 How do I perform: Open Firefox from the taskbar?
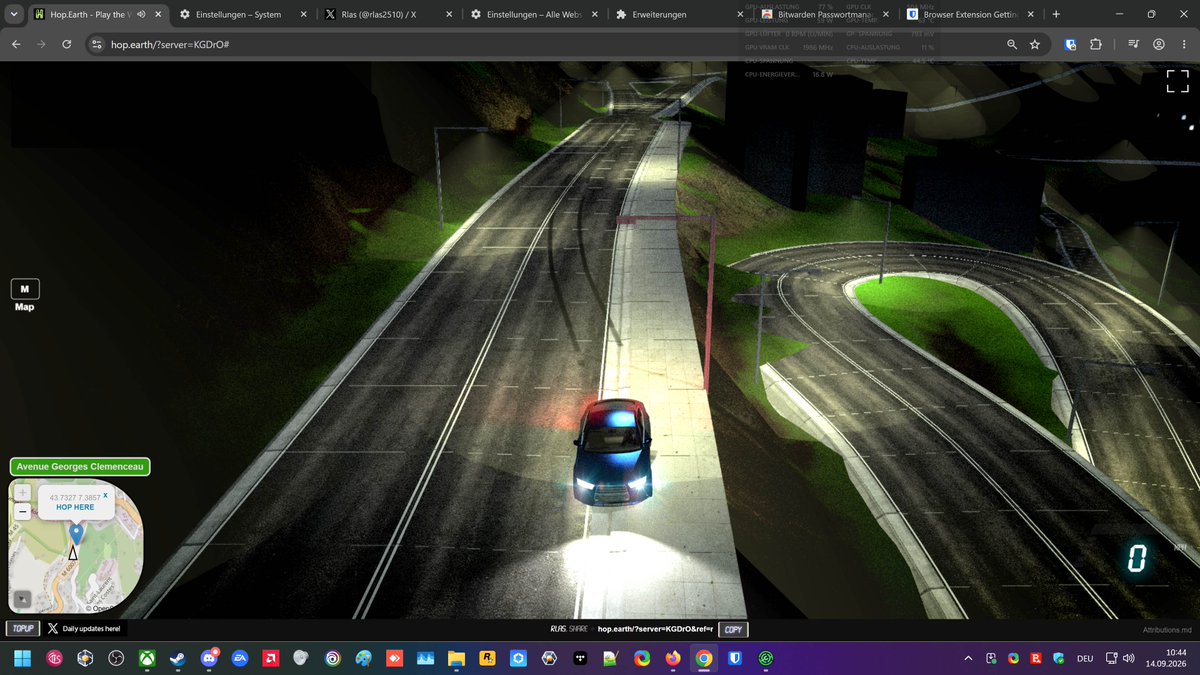(673, 659)
